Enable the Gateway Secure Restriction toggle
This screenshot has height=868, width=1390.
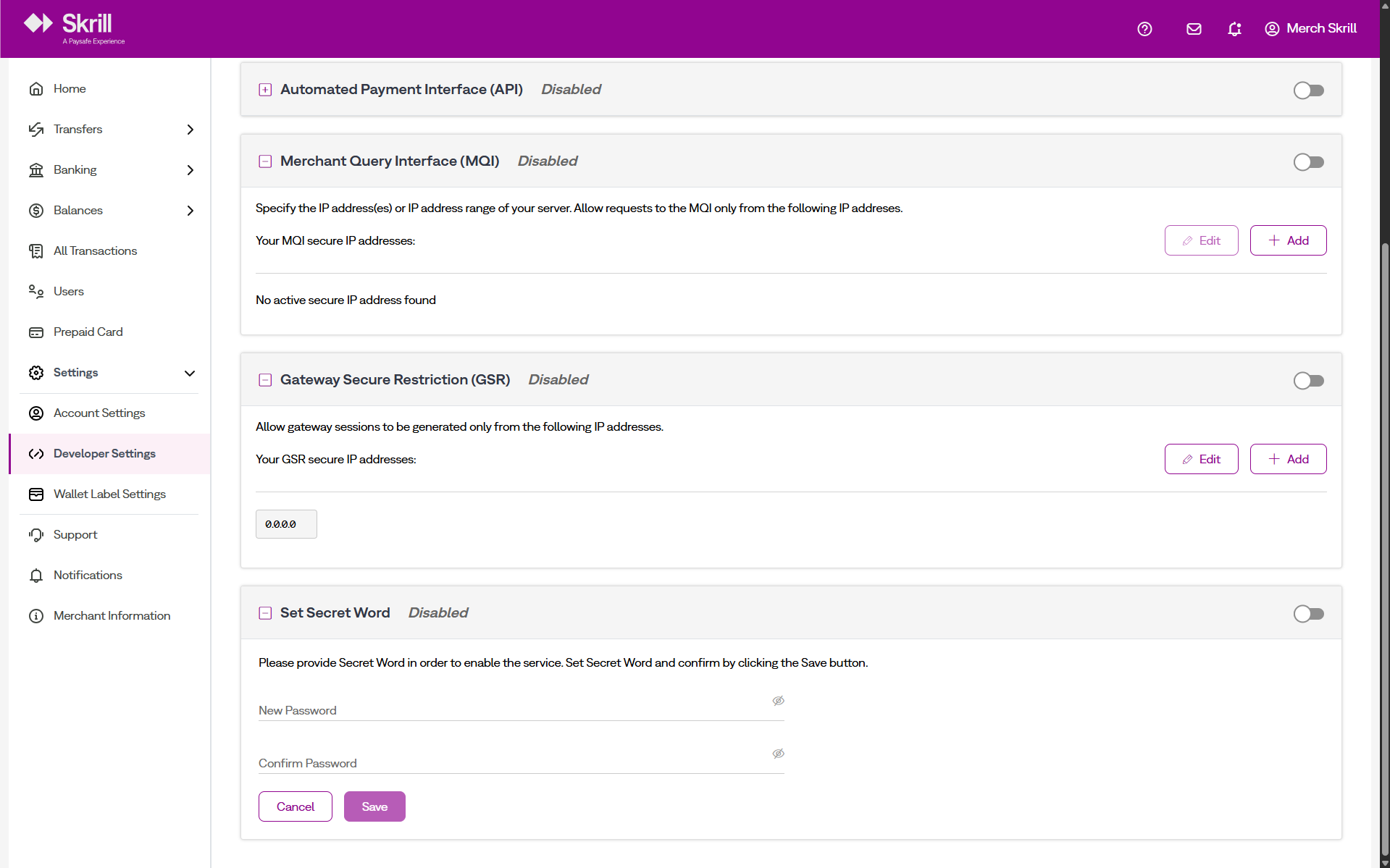coord(1308,381)
